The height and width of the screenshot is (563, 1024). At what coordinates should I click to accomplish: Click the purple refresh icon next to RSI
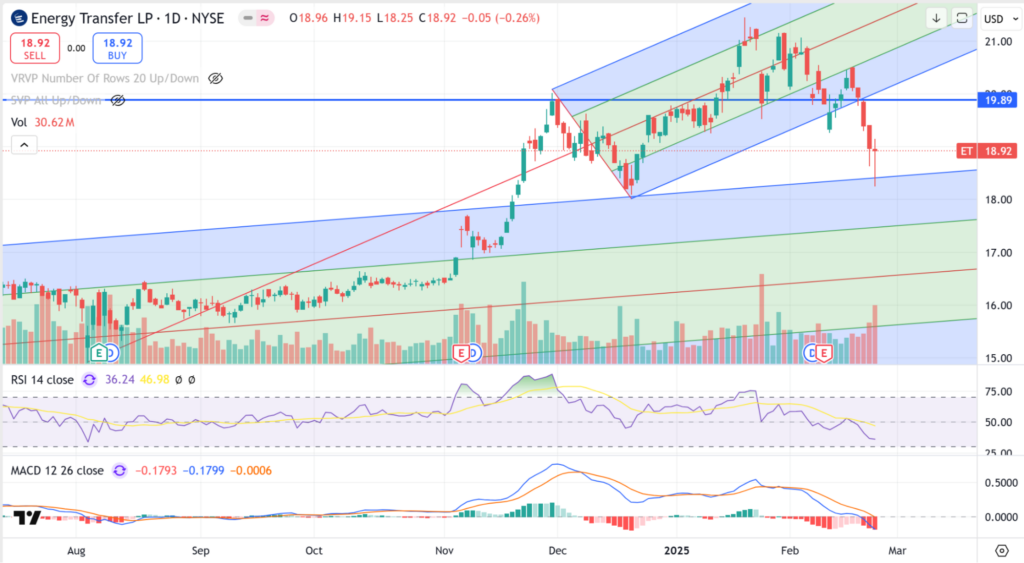coord(89,379)
